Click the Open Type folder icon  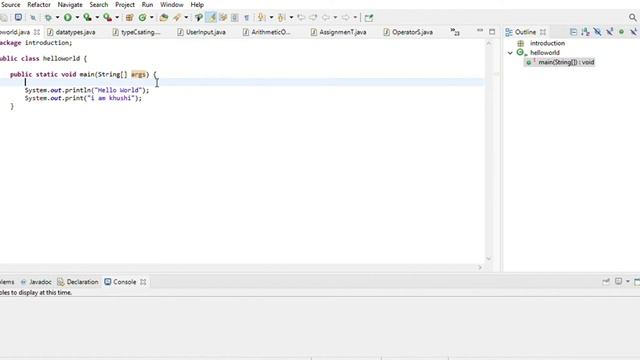pyautogui.click(x=164, y=18)
